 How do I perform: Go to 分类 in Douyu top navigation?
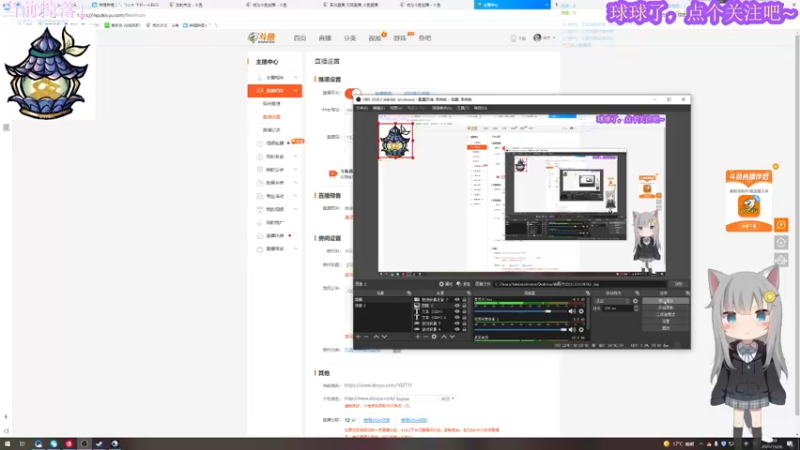click(349, 38)
